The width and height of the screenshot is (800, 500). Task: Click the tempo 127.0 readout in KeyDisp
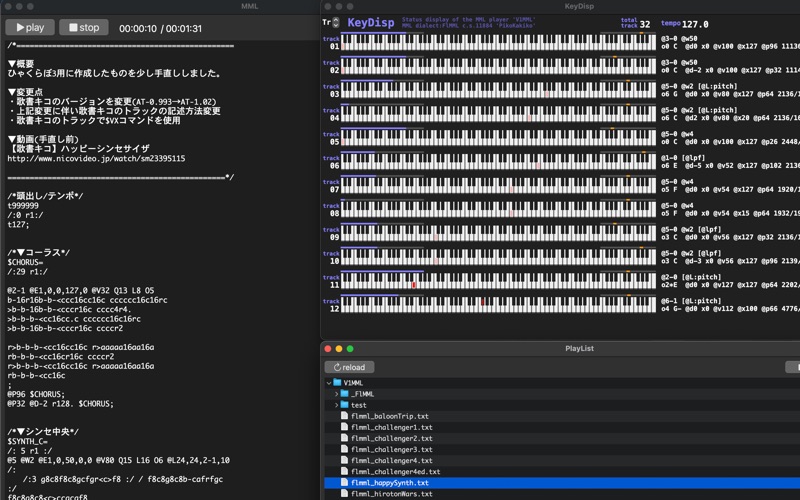point(685,24)
